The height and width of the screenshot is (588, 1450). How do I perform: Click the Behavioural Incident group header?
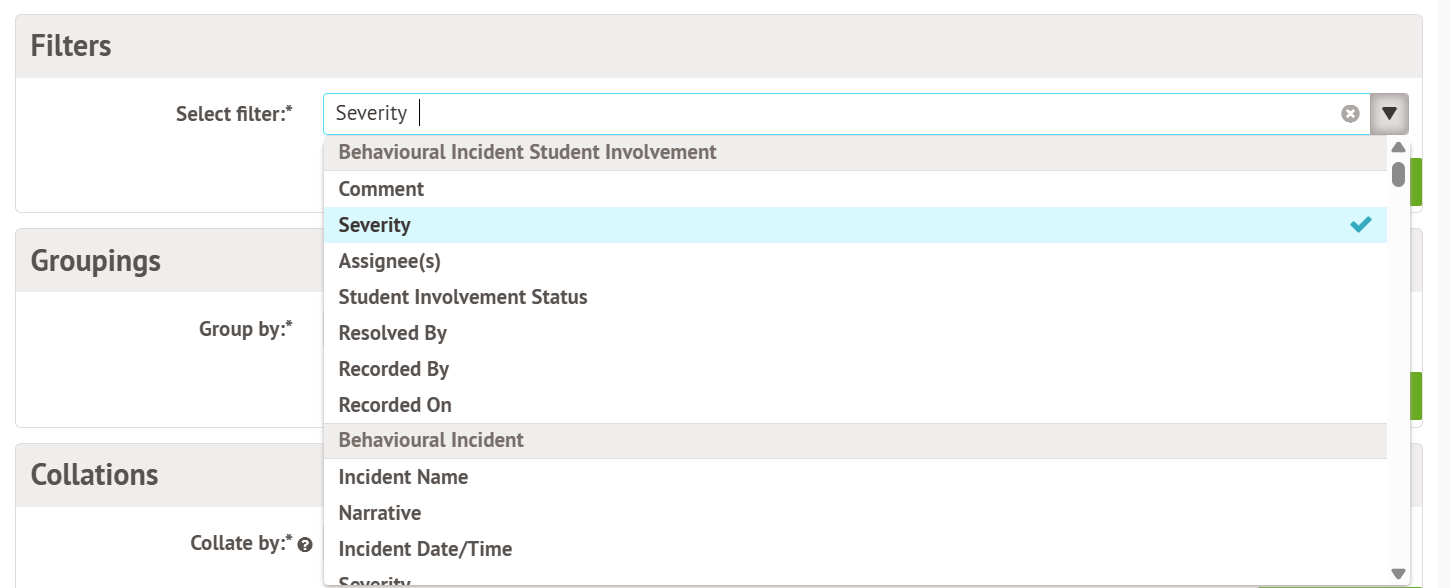coord(431,440)
